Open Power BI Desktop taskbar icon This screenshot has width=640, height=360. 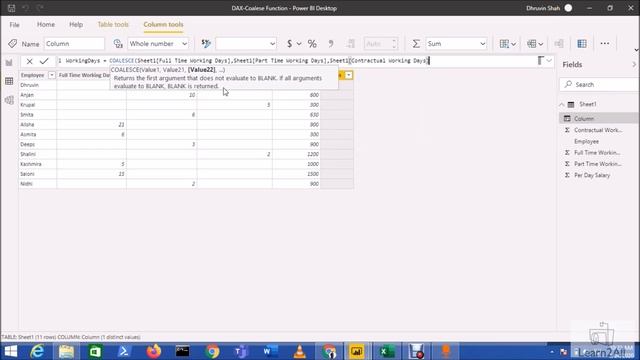click(x=356, y=351)
